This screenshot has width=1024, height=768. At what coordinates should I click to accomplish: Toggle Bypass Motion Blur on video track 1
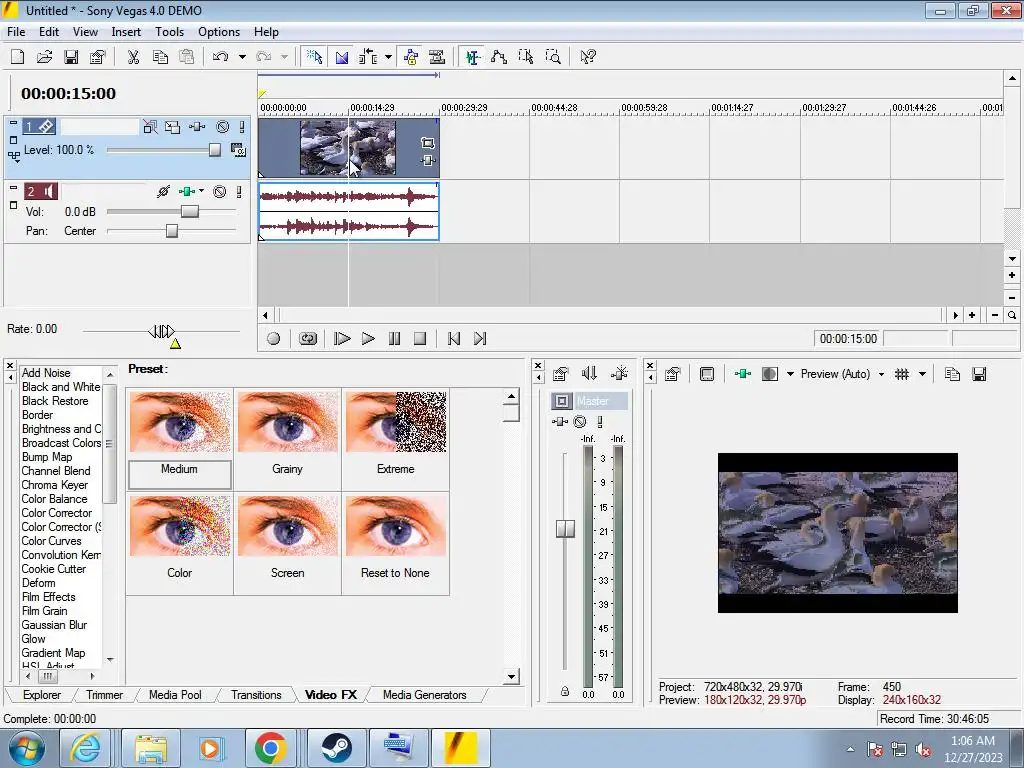pos(150,127)
